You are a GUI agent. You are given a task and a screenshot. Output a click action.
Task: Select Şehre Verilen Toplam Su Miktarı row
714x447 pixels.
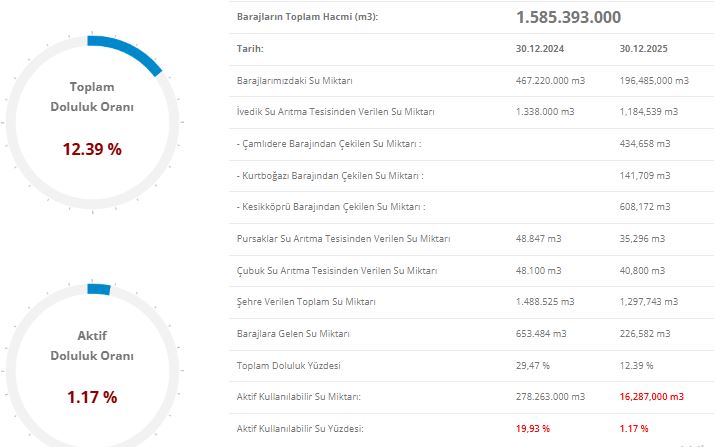coord(306,302)
